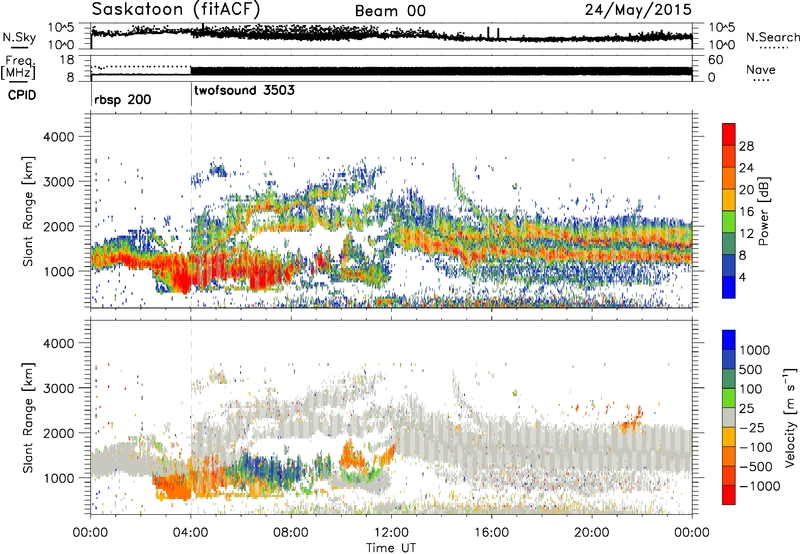Click the 'Freq. [MHz]' axis label
Viewport: 800px width, 554px height.
point(18,69)
